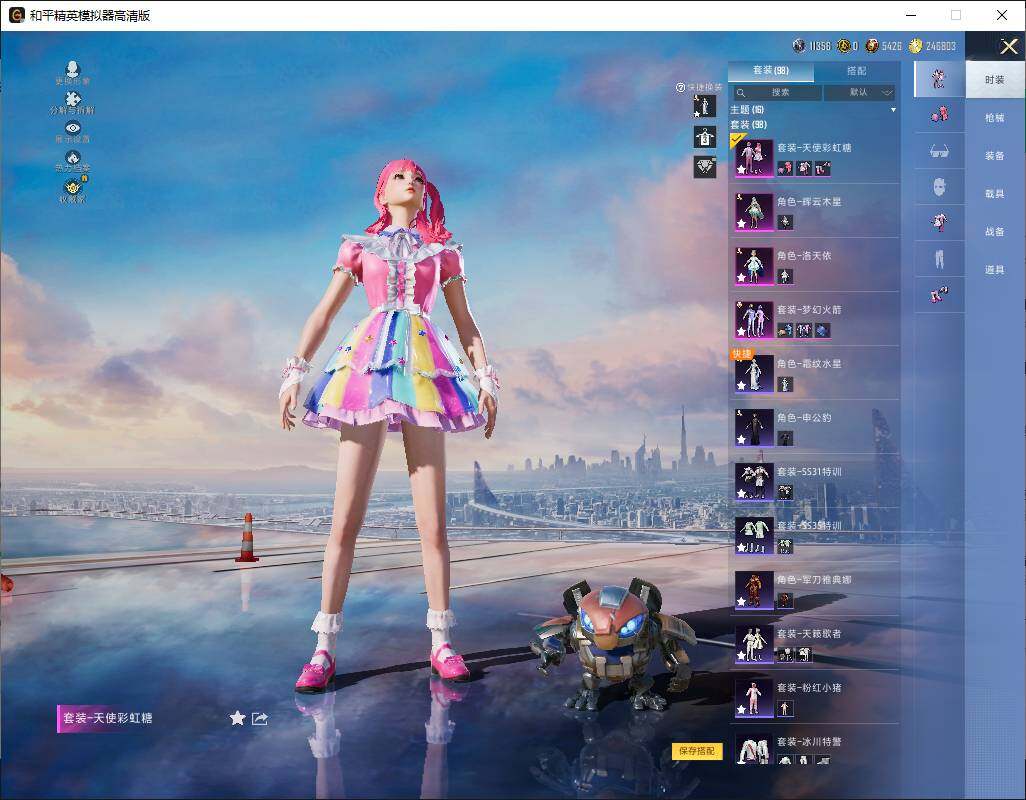Switch to the 搭配 tab
The image size is (1026, 800).
coord(856,72)
